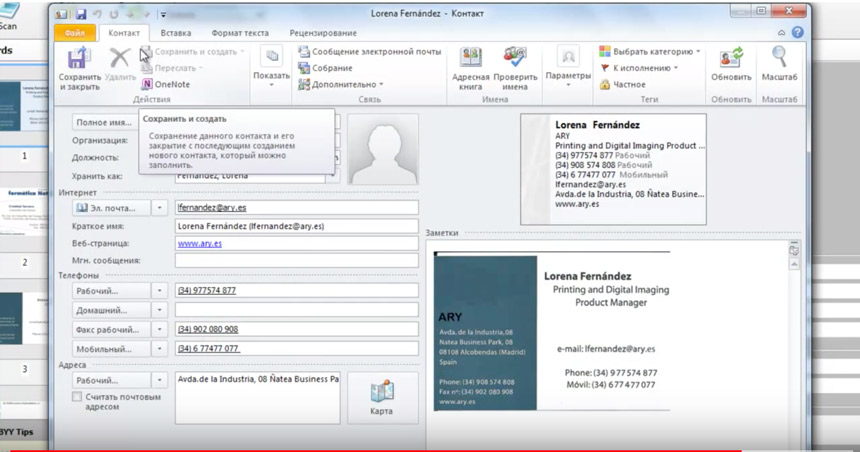
Task: Expand Save and New (Сохранить и создать) dropdown
Action: click(x=242, y=52)
